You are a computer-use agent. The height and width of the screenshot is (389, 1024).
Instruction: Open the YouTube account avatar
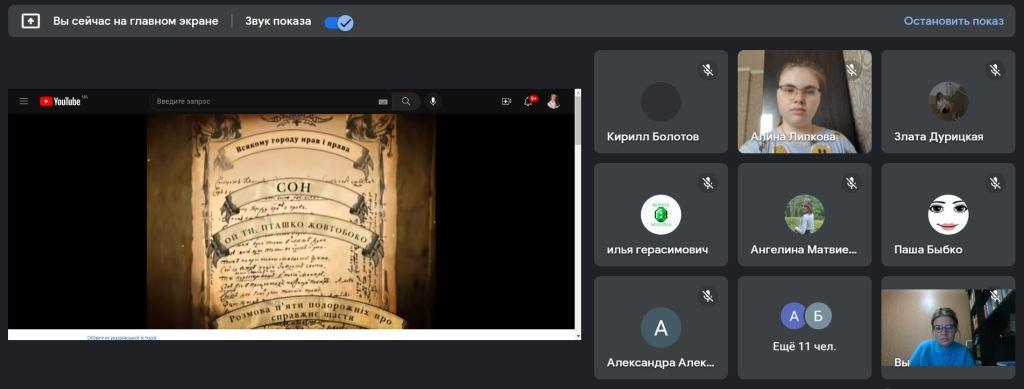tap(553, 101)
